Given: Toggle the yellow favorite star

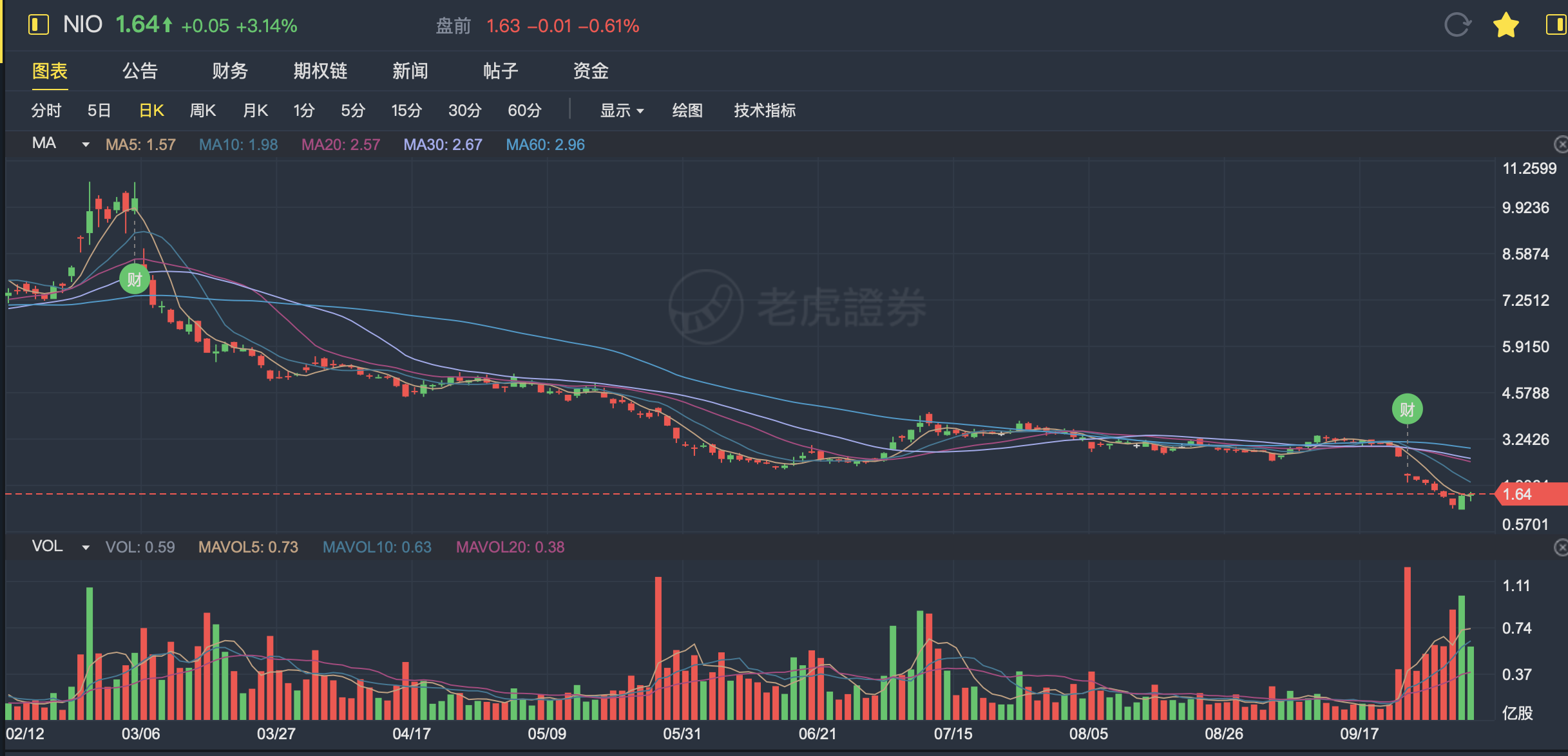Looking at the screenshot, I should pyautogui.click(x=1506, y=26).
